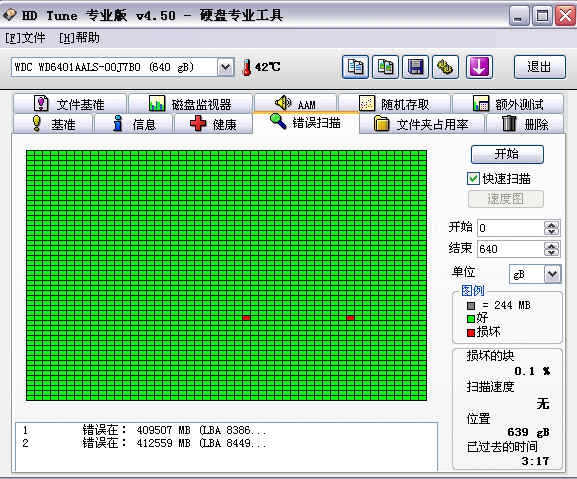
Task: Open the [F]文件 menu
Action: click(25, 38)
